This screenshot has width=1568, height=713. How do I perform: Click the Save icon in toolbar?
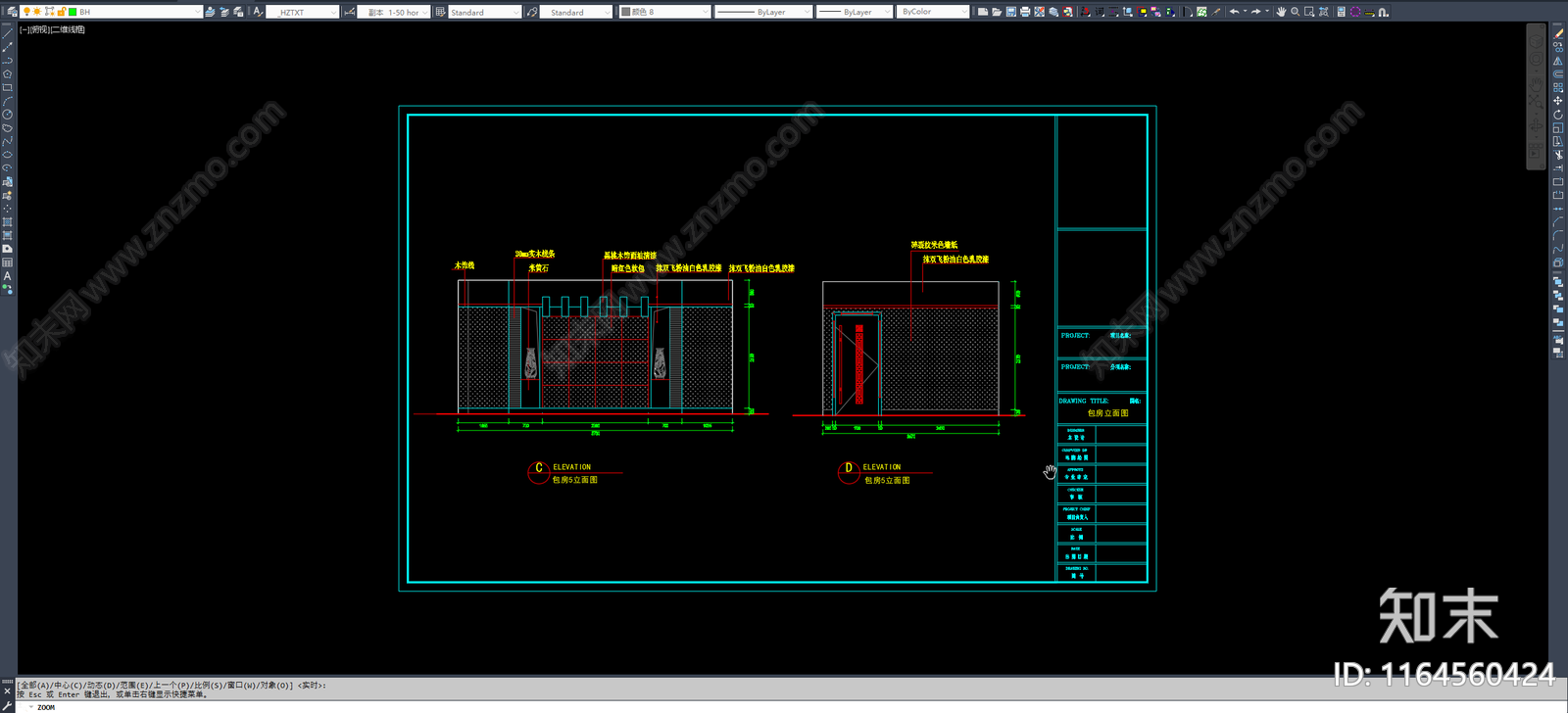(x=1010, y=12)
